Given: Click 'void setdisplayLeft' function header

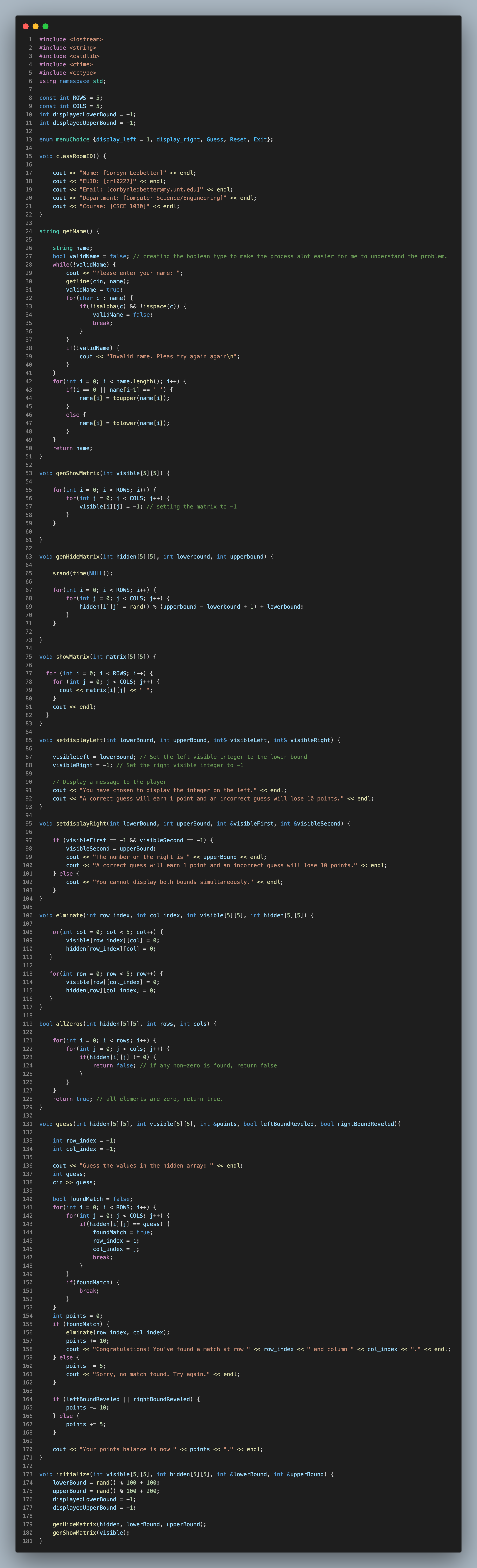Looking at the screenshot, I should tap(190, 740).
